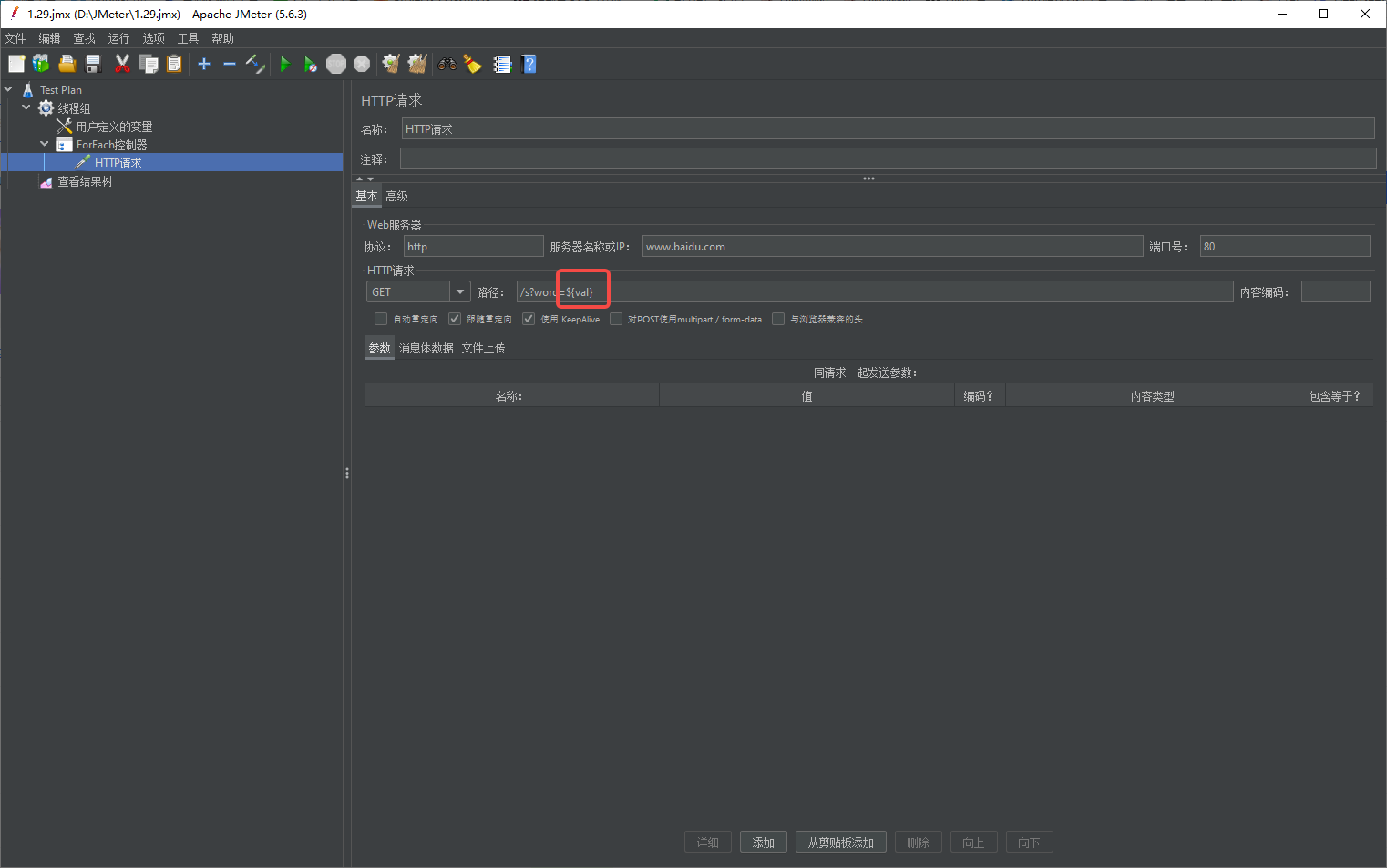
Task: Switch to the 消息体数据 tab
Action: 426,348
